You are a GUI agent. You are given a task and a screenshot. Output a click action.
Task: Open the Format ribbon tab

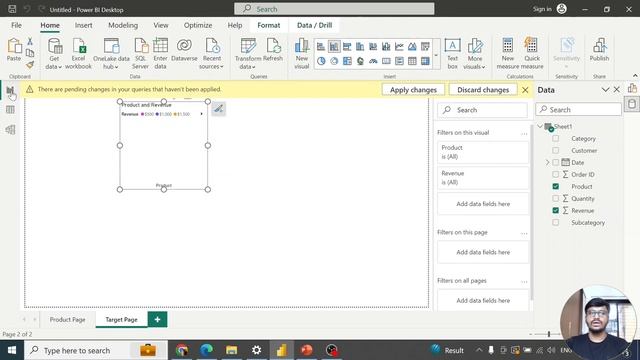[269, 25]
